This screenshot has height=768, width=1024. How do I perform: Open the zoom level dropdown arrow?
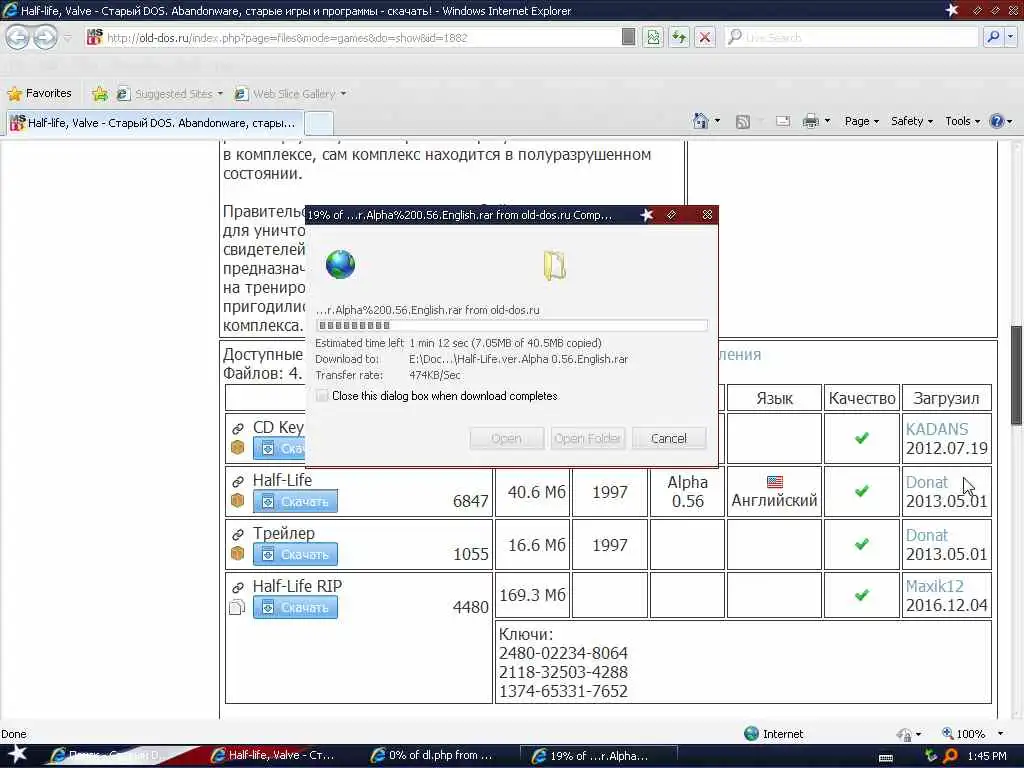tap(1000, 734)
